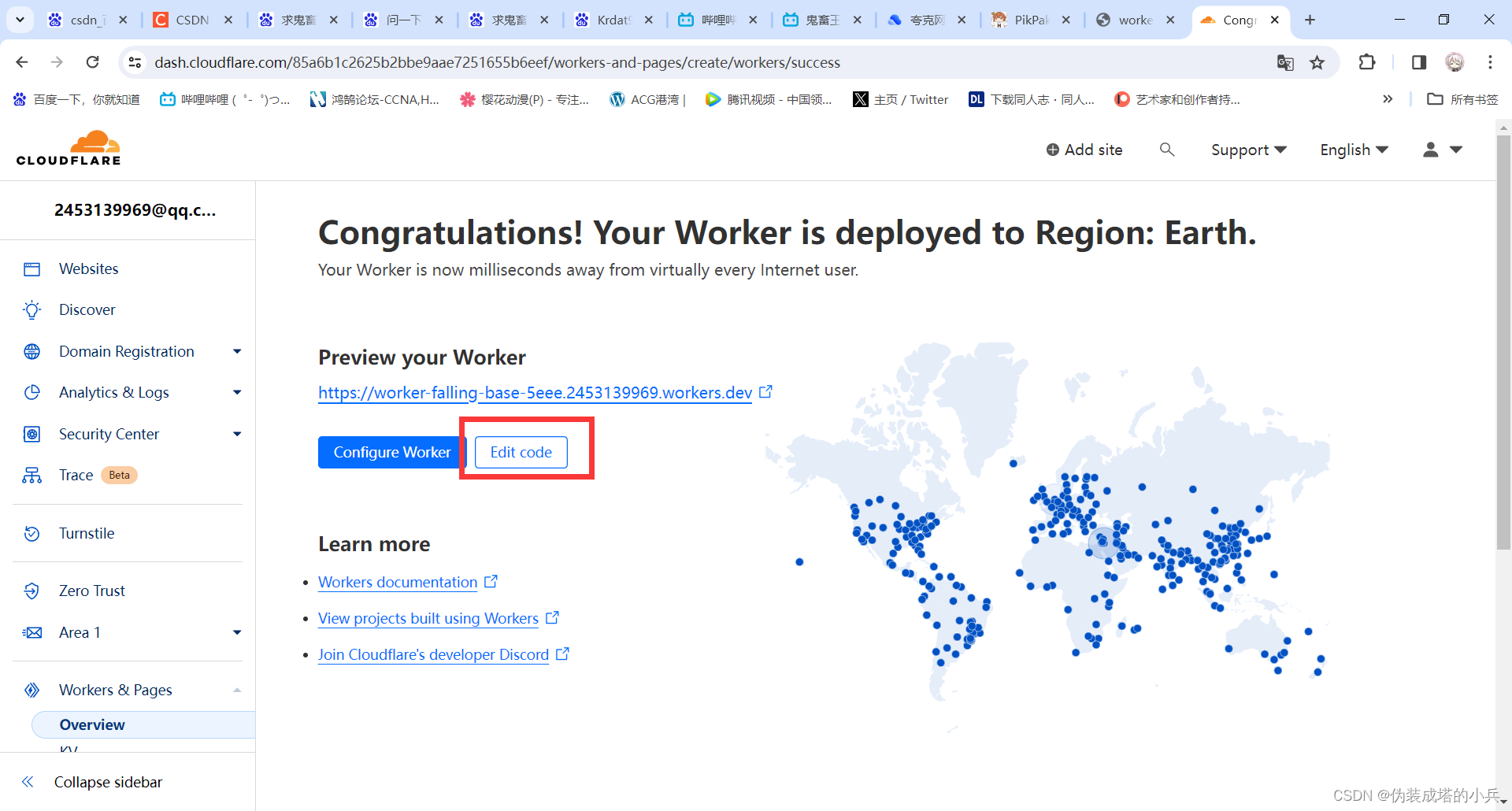Viewport: 1512px width, 811px height.
Task: Open Join Cloudflare's developer Discord link
Action: click(433, 654)
